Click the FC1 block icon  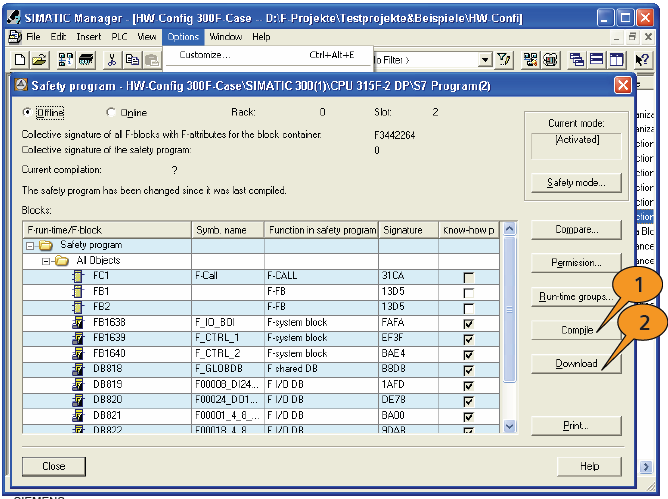pyautogui.click(x=78, y=277)
